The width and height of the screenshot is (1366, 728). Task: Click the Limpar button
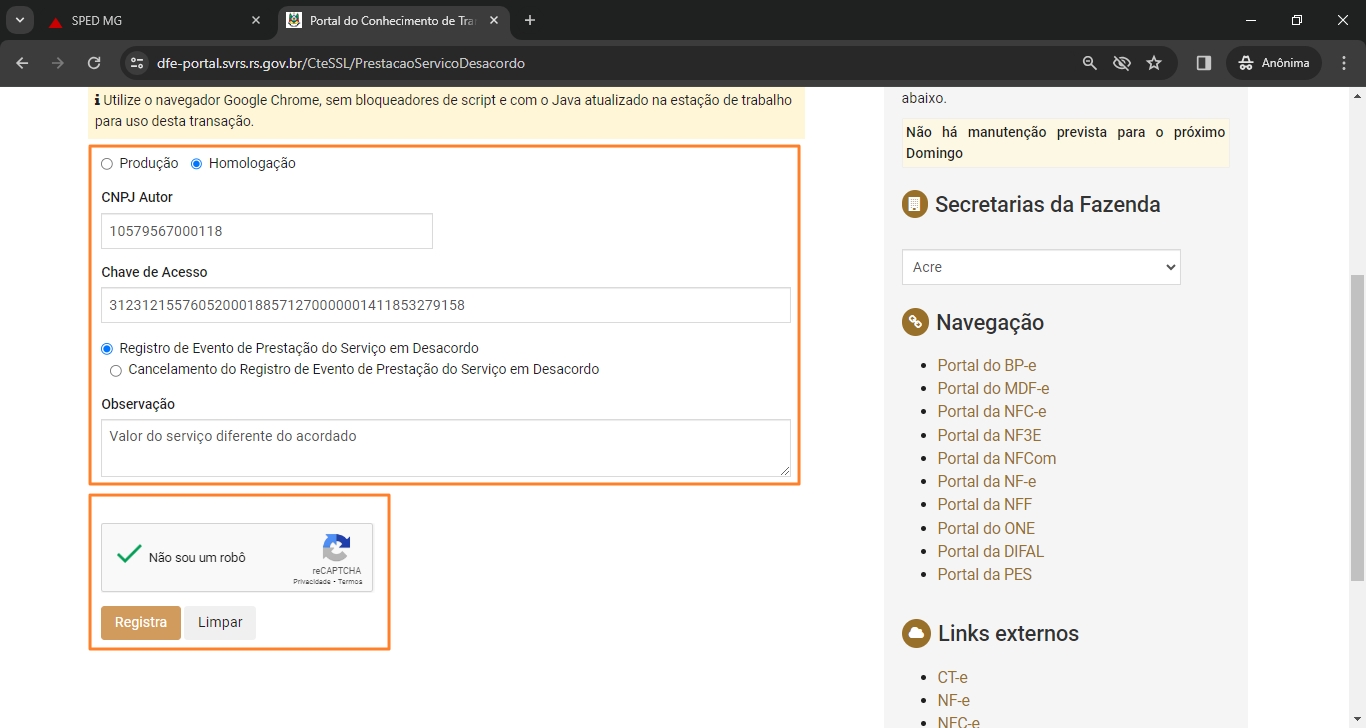tap(220, 622)
